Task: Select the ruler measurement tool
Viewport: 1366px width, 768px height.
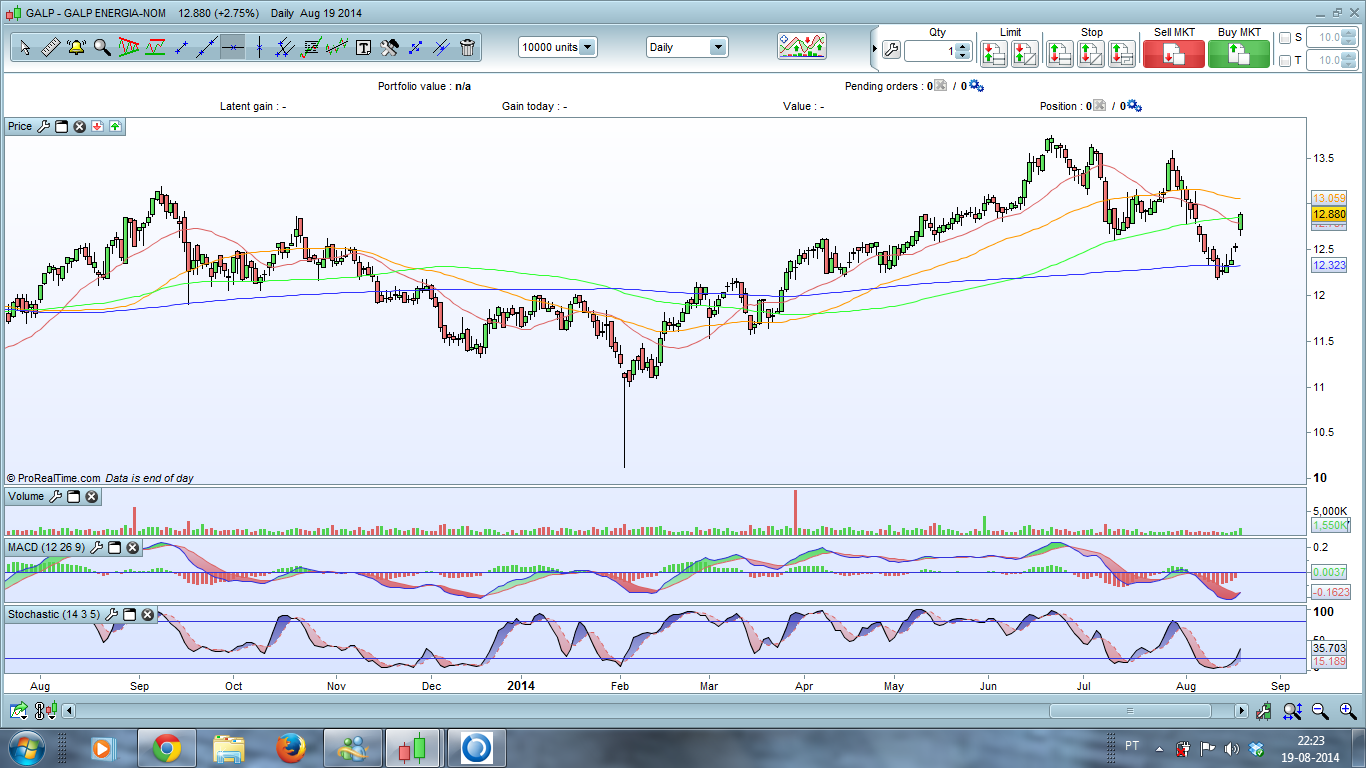Action: 50,47
